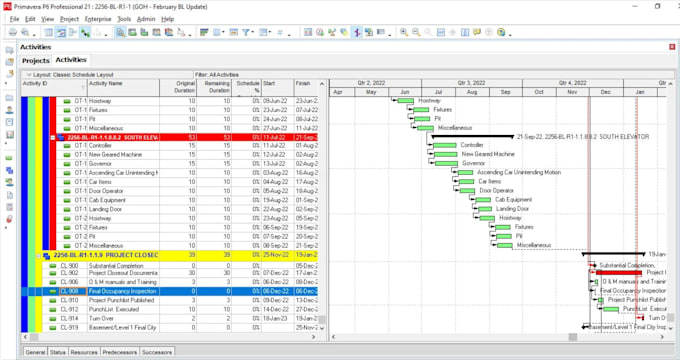680x360 pixels.
Task: Click the Qtr 3, 2022 timescale header
Action: tap(472, 83)
